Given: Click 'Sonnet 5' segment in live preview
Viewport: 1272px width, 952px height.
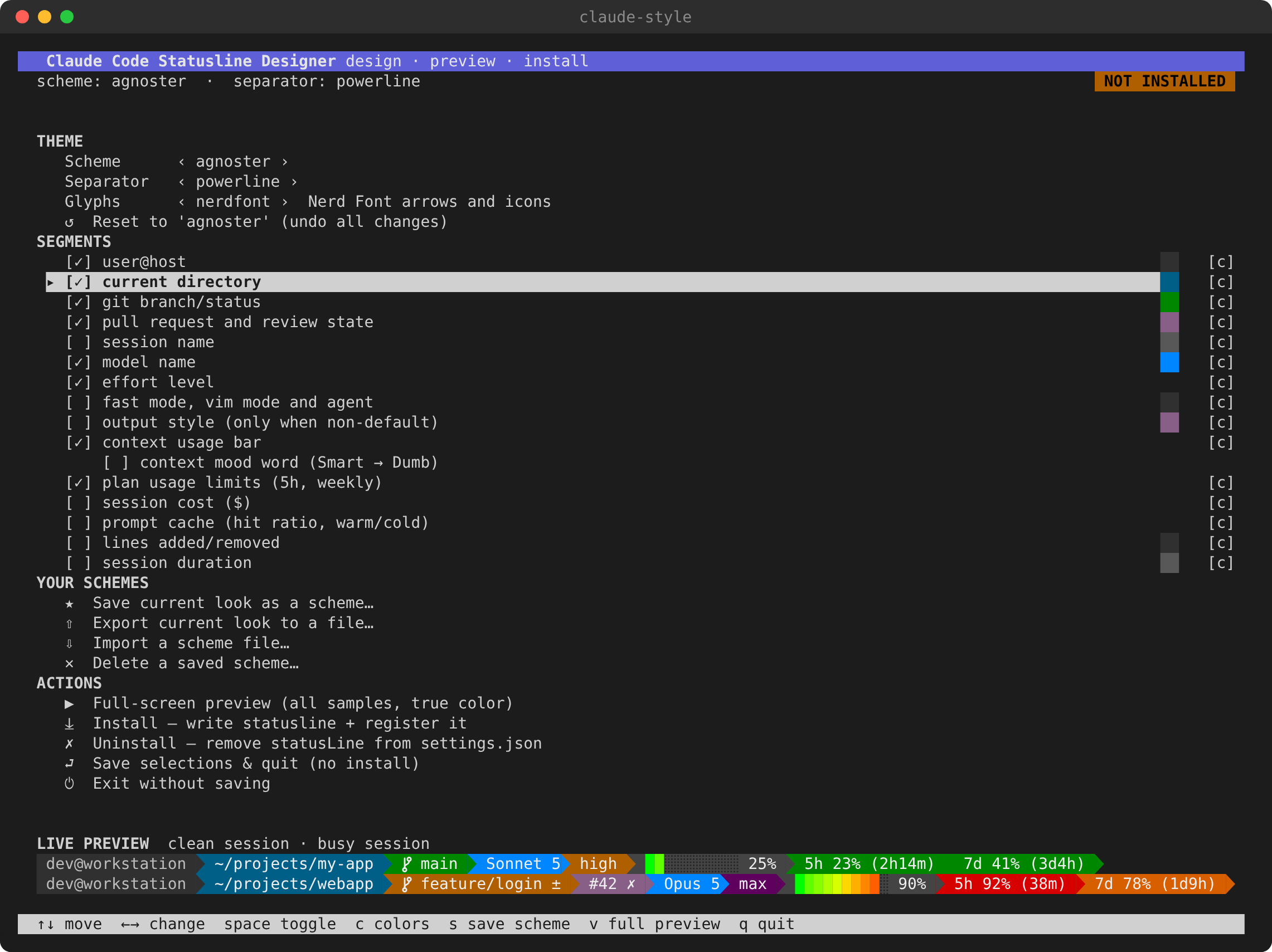Looking at the screenshot, I should [x=523, y=864].
